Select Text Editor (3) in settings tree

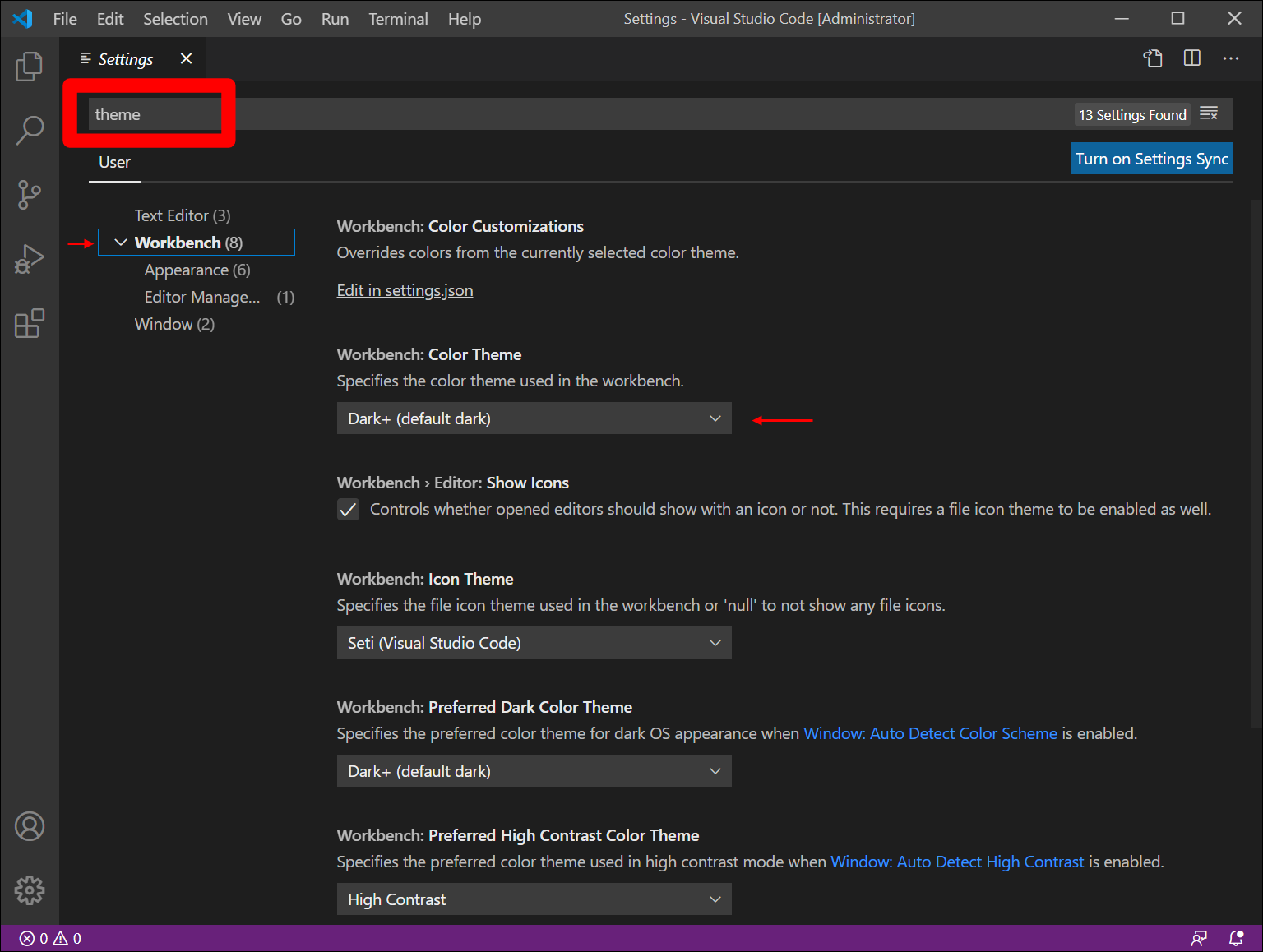[183, 215]
